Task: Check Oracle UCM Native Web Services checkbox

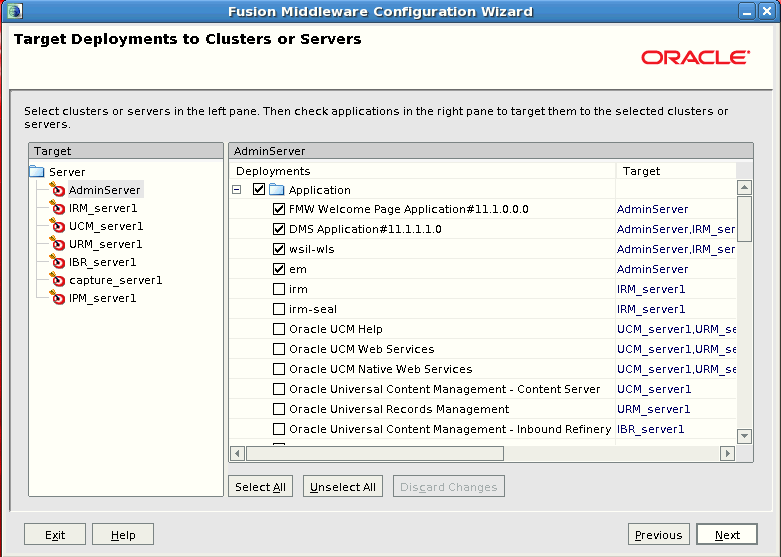Action: (279, 369)
